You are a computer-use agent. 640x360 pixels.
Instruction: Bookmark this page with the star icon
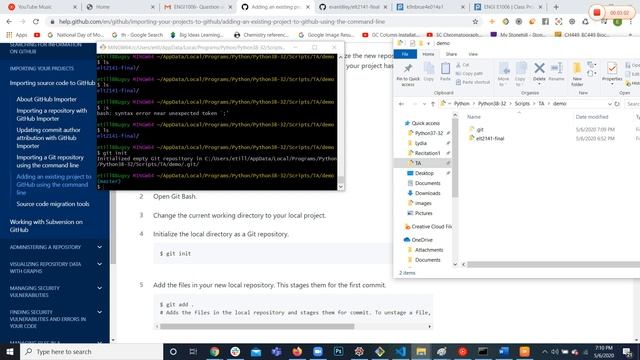point(475,22)
